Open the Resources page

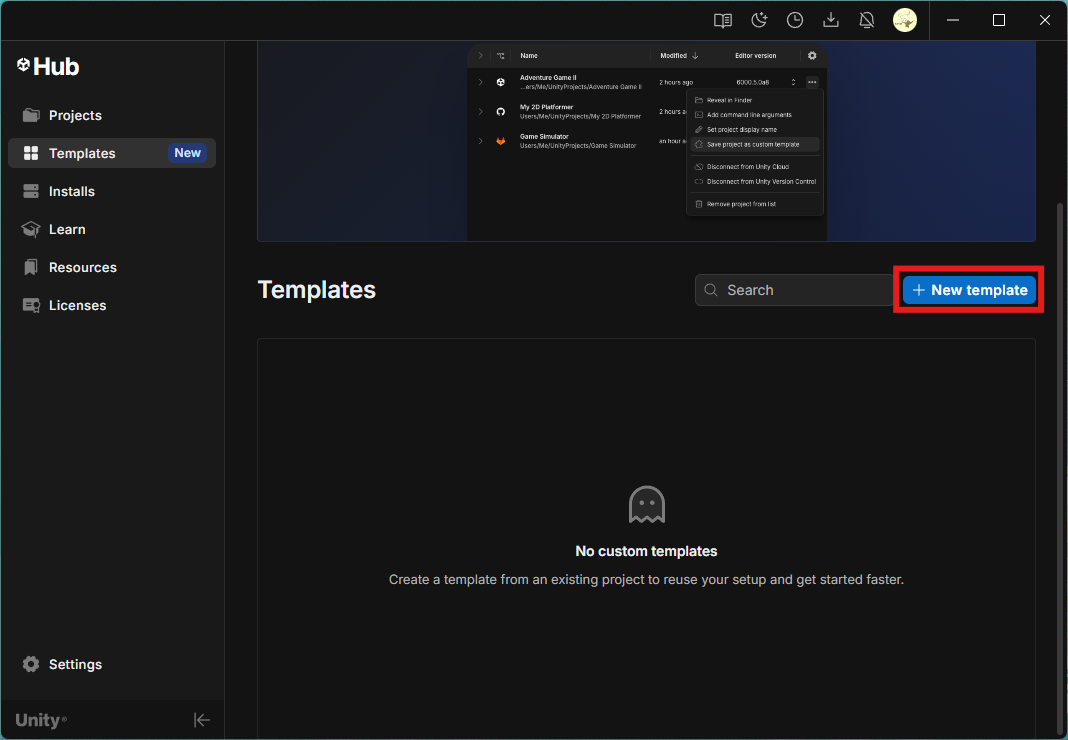pos(112,267)
